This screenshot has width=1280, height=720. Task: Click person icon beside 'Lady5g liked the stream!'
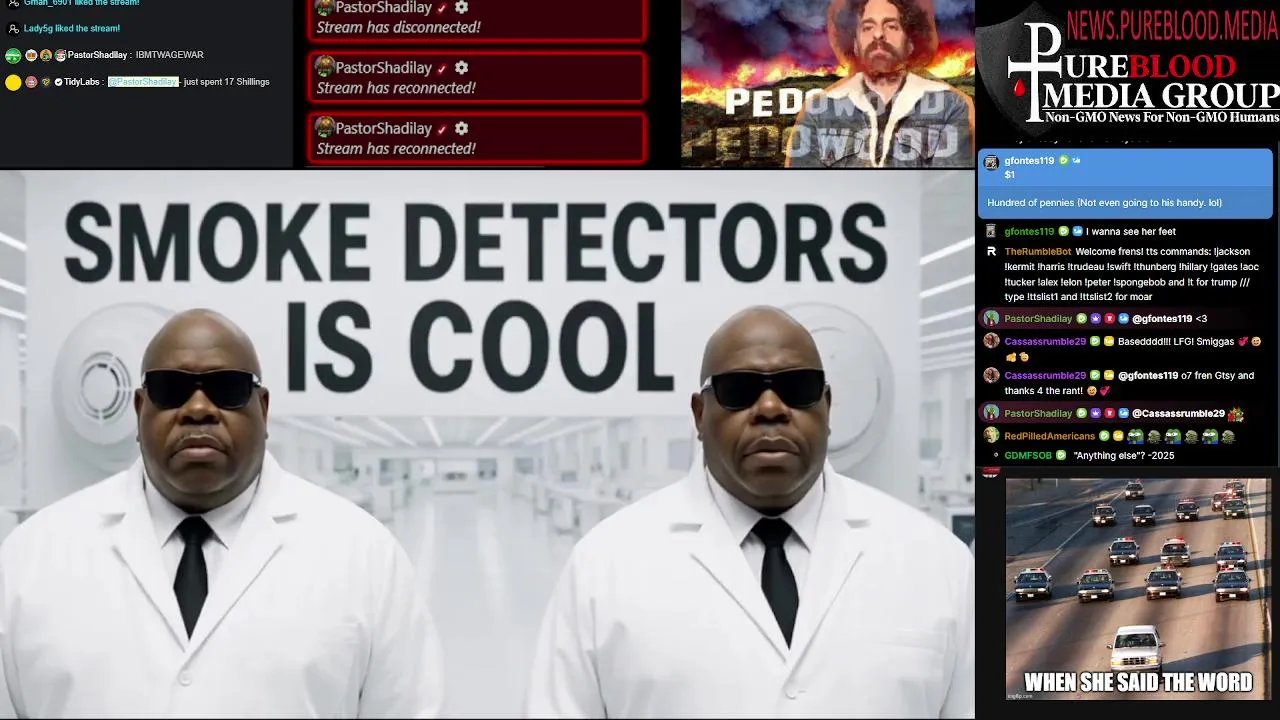[x=13, y=29]
